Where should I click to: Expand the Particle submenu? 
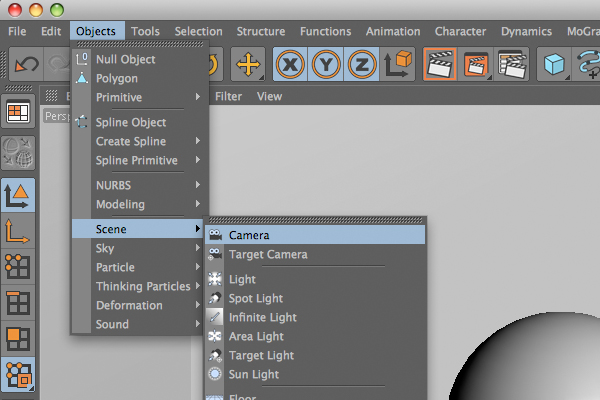point(137,267)
